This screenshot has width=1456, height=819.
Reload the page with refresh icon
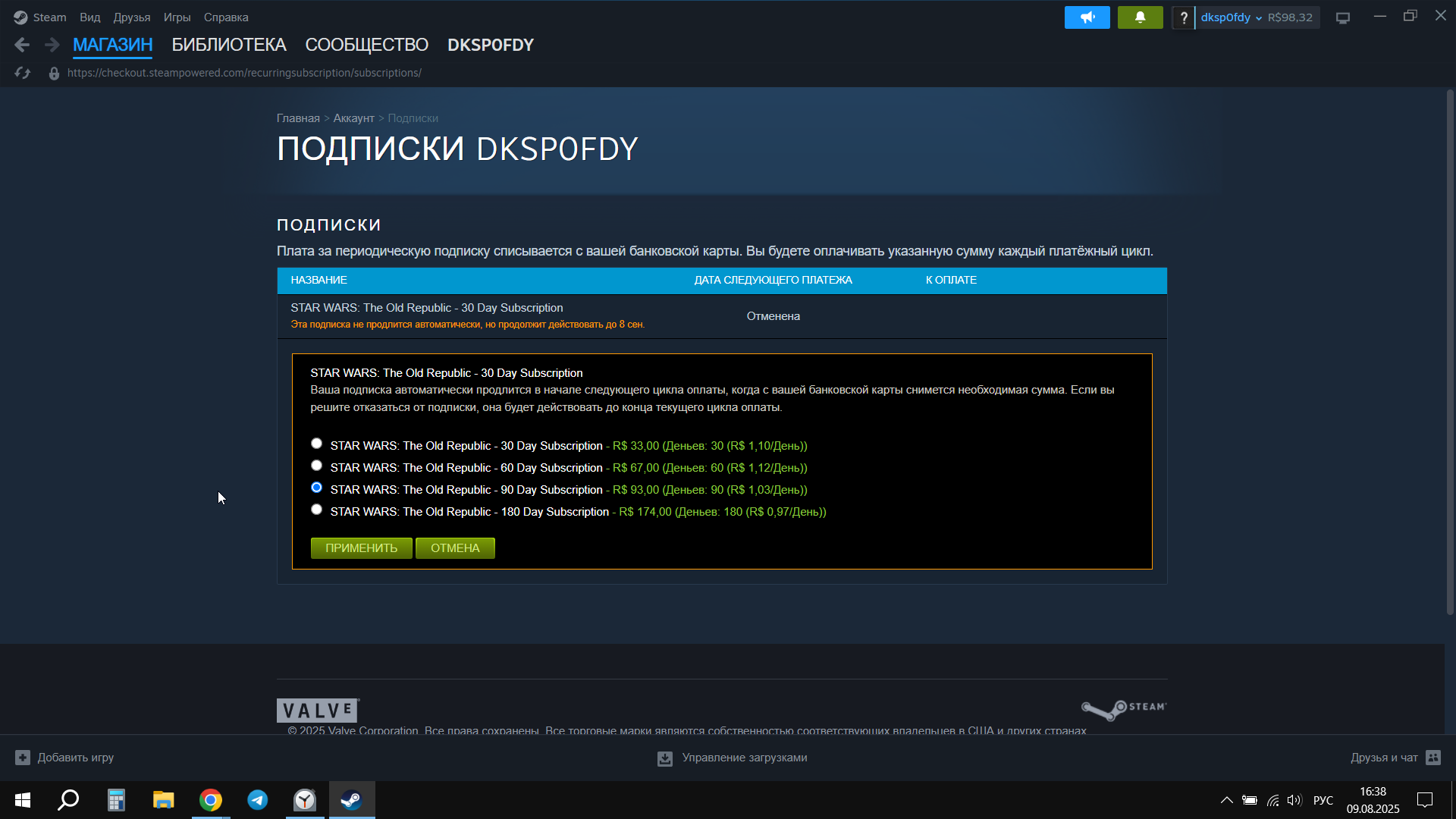click(x=23, y=73)
